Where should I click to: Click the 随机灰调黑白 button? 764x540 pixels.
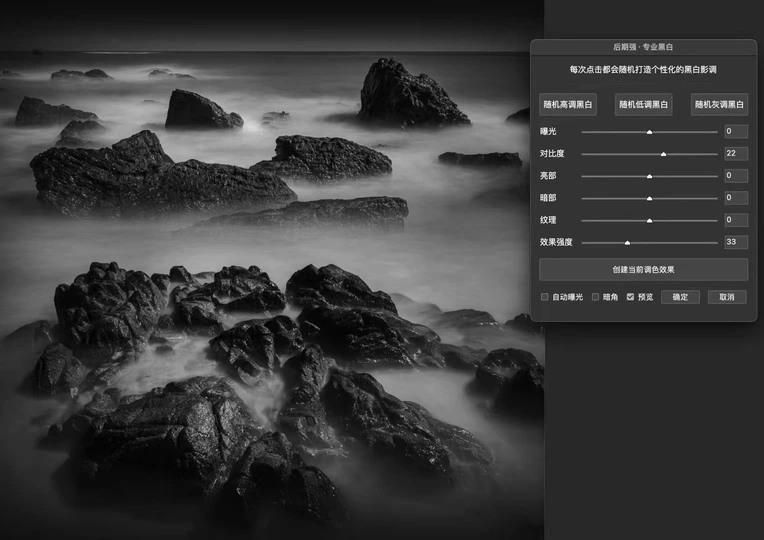pyautogui.click(x=719, y=105)
